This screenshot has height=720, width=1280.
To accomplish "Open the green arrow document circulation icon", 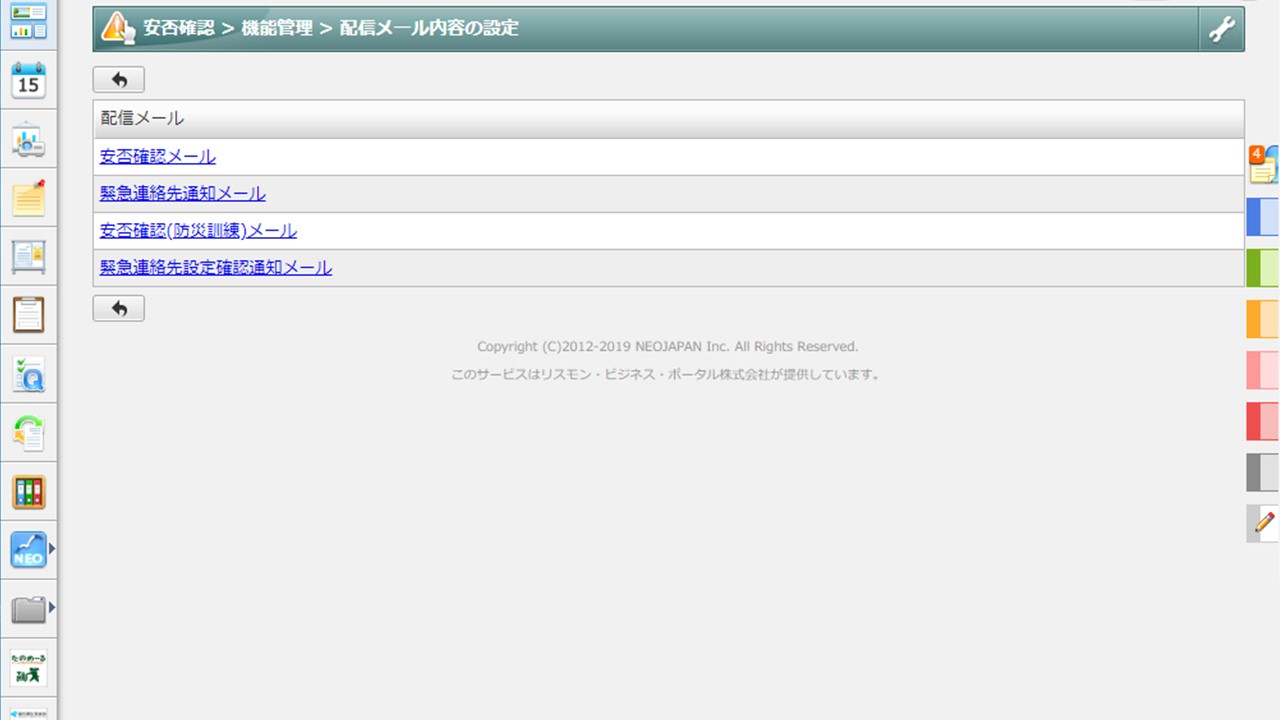I will pyautogui.click(x=28, y=433).
